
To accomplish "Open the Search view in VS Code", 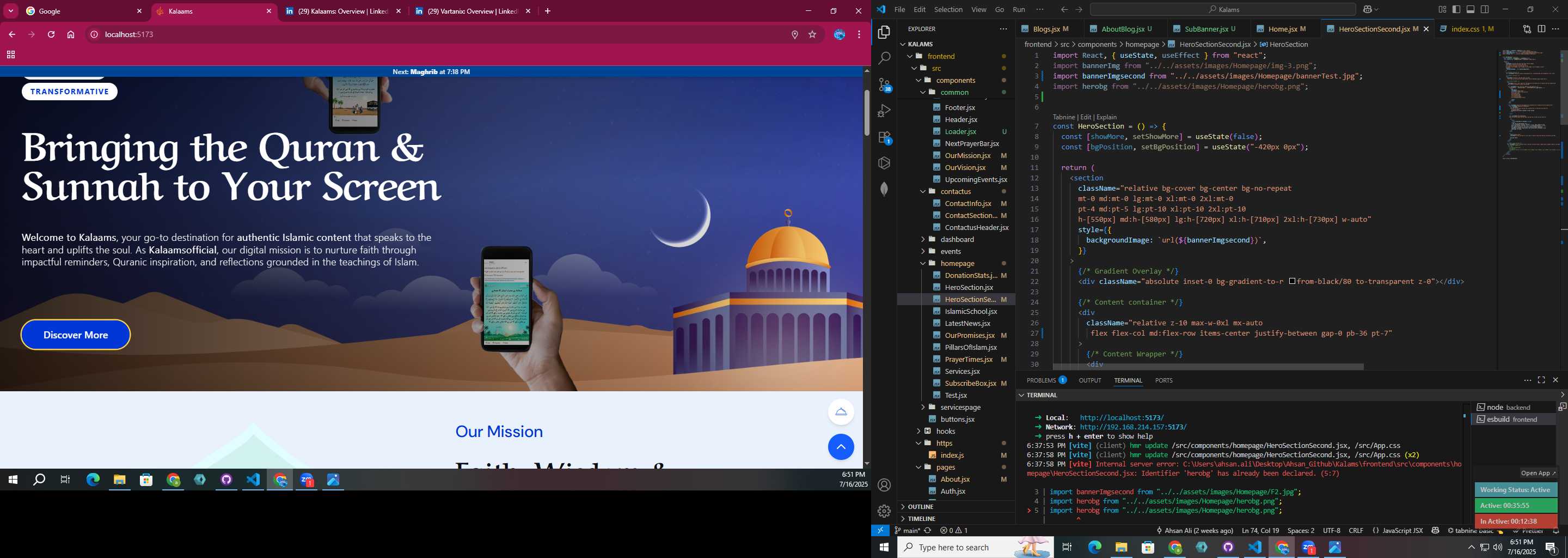I will click(x=884, y=58).
